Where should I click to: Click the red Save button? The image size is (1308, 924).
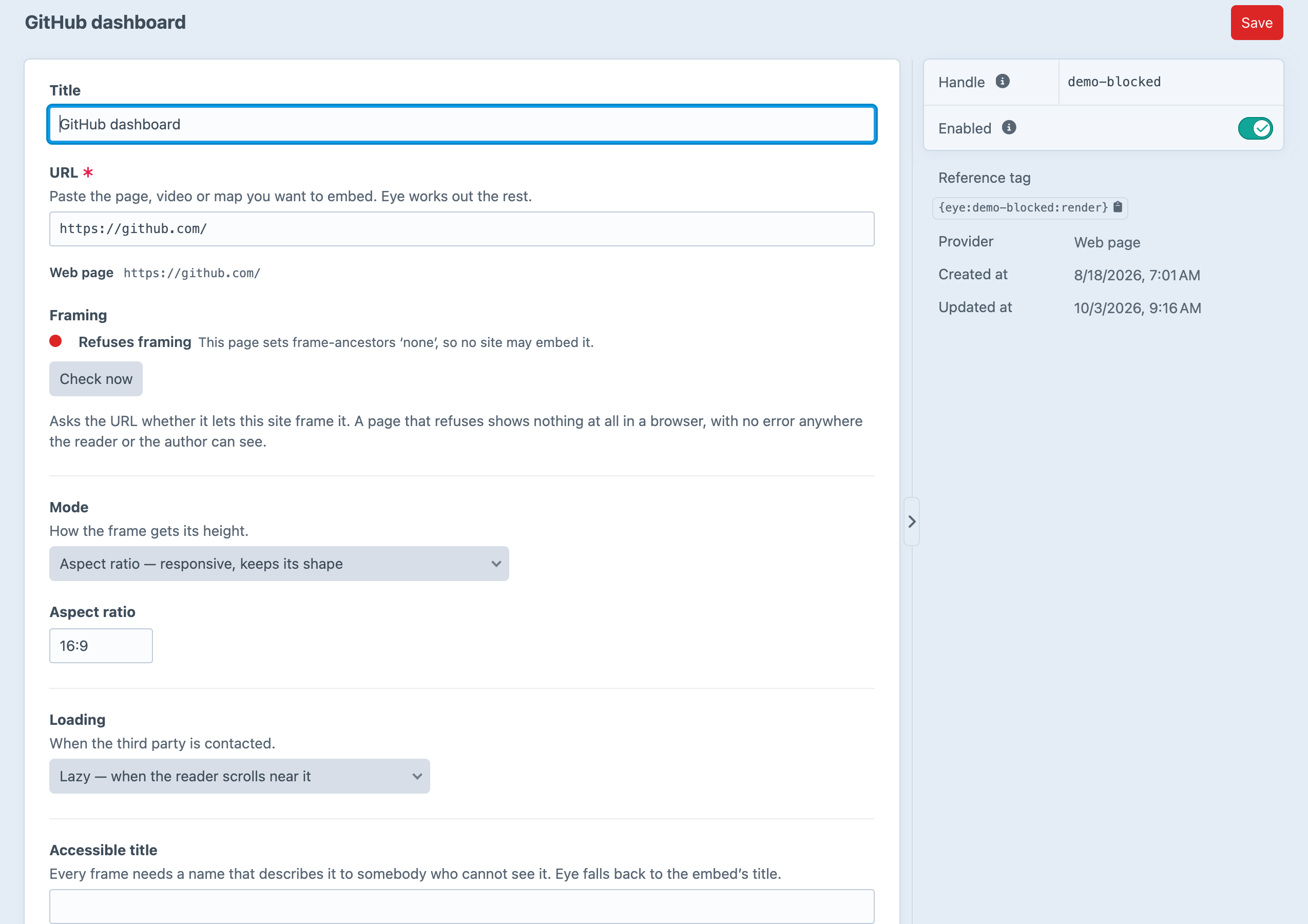1257,23
